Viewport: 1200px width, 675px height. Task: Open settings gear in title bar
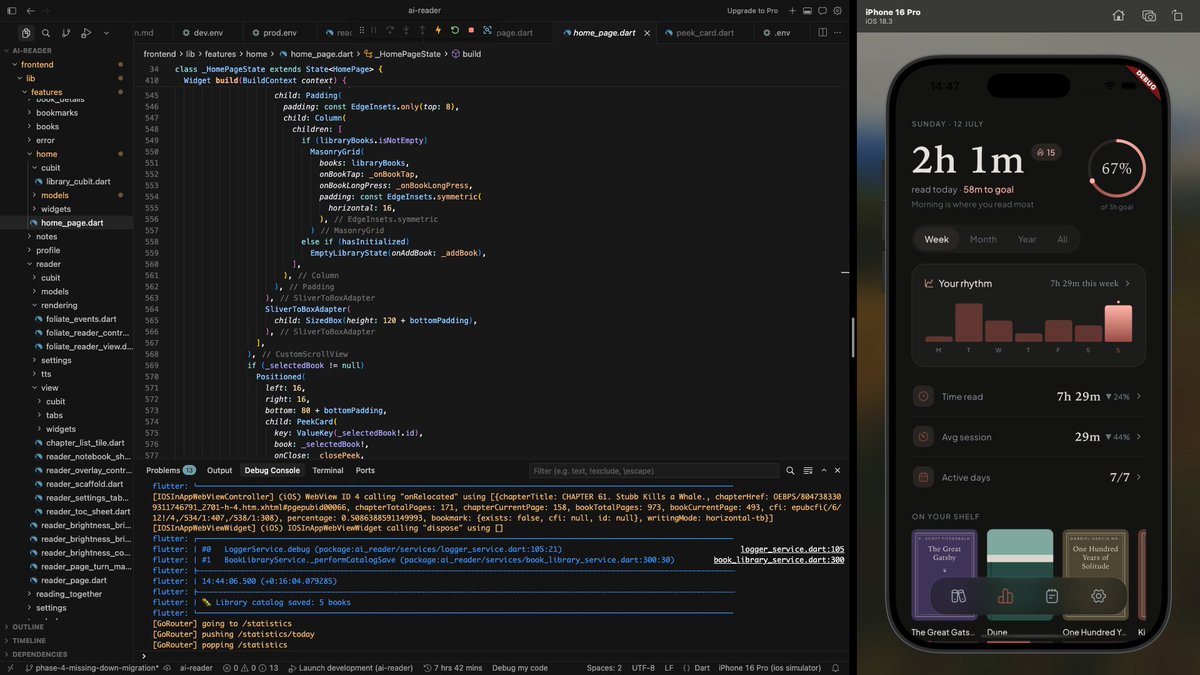coord(838,10)
